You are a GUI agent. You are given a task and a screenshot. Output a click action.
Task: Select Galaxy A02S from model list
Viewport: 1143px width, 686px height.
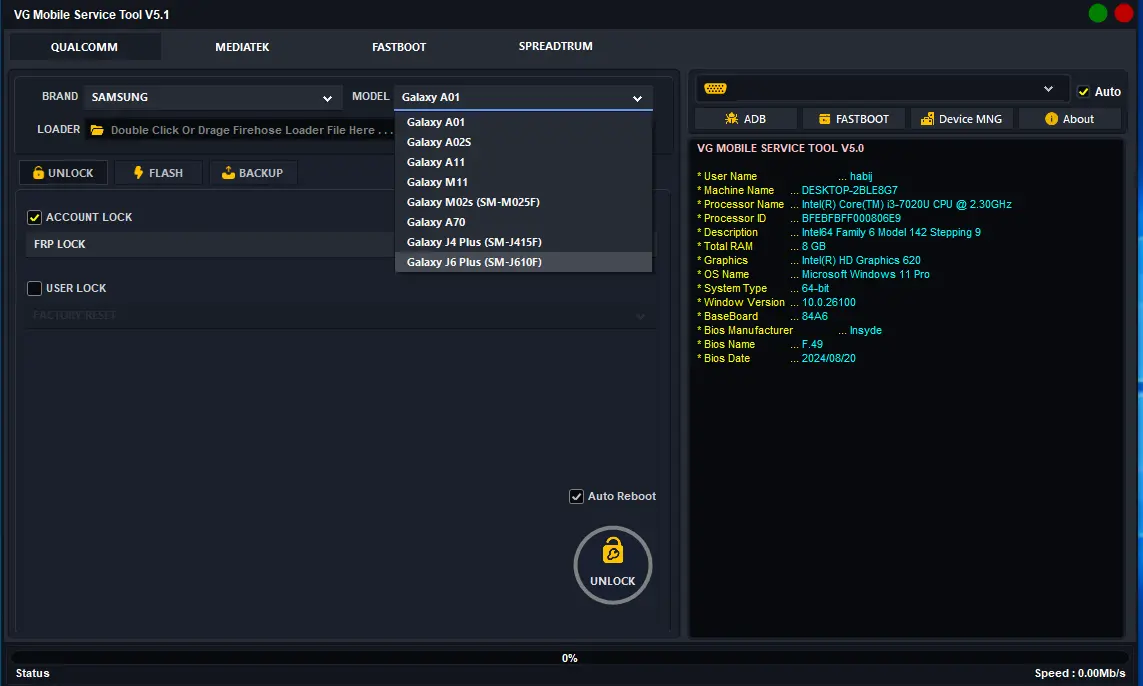click(x=523, y=142)
